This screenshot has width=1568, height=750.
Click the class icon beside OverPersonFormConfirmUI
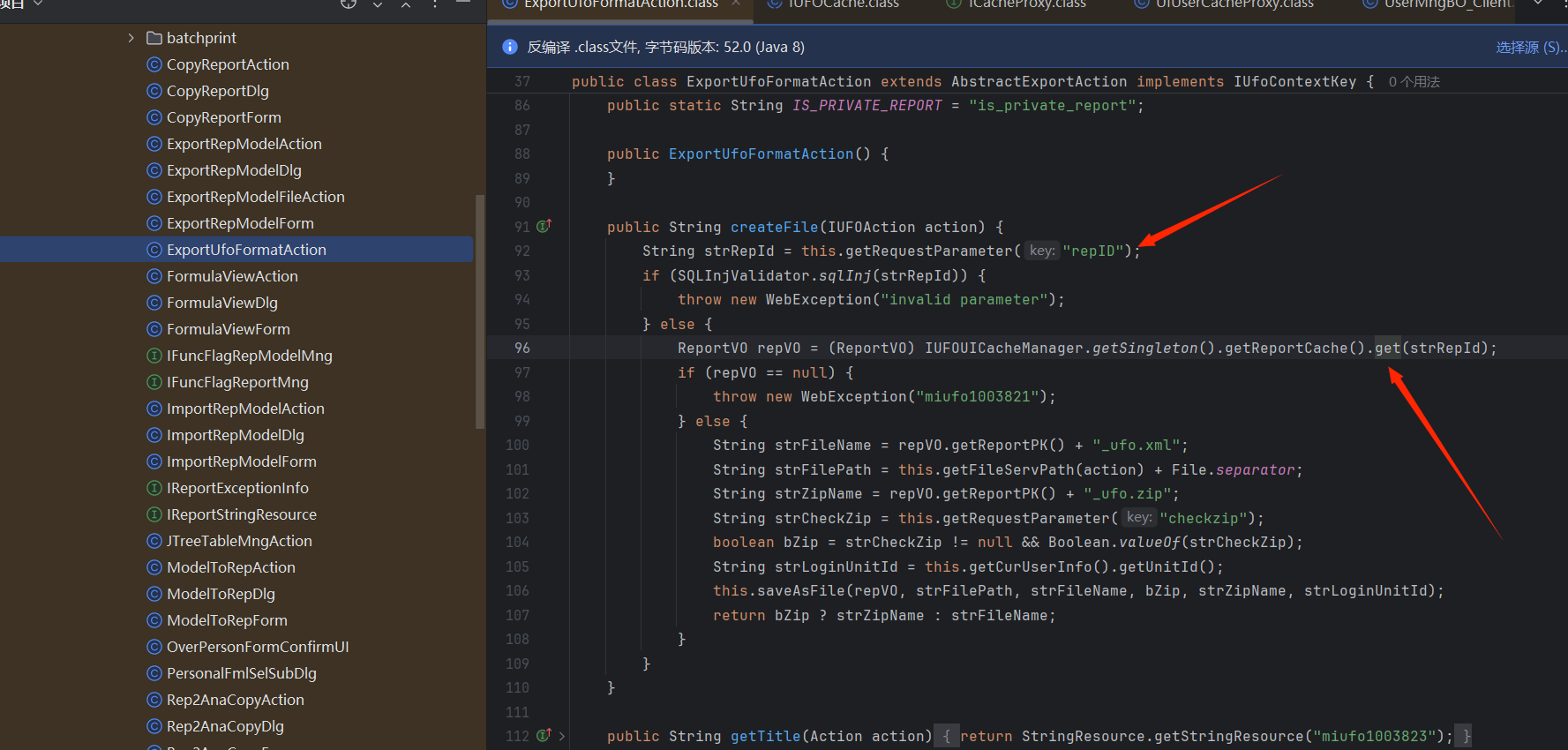154,647
